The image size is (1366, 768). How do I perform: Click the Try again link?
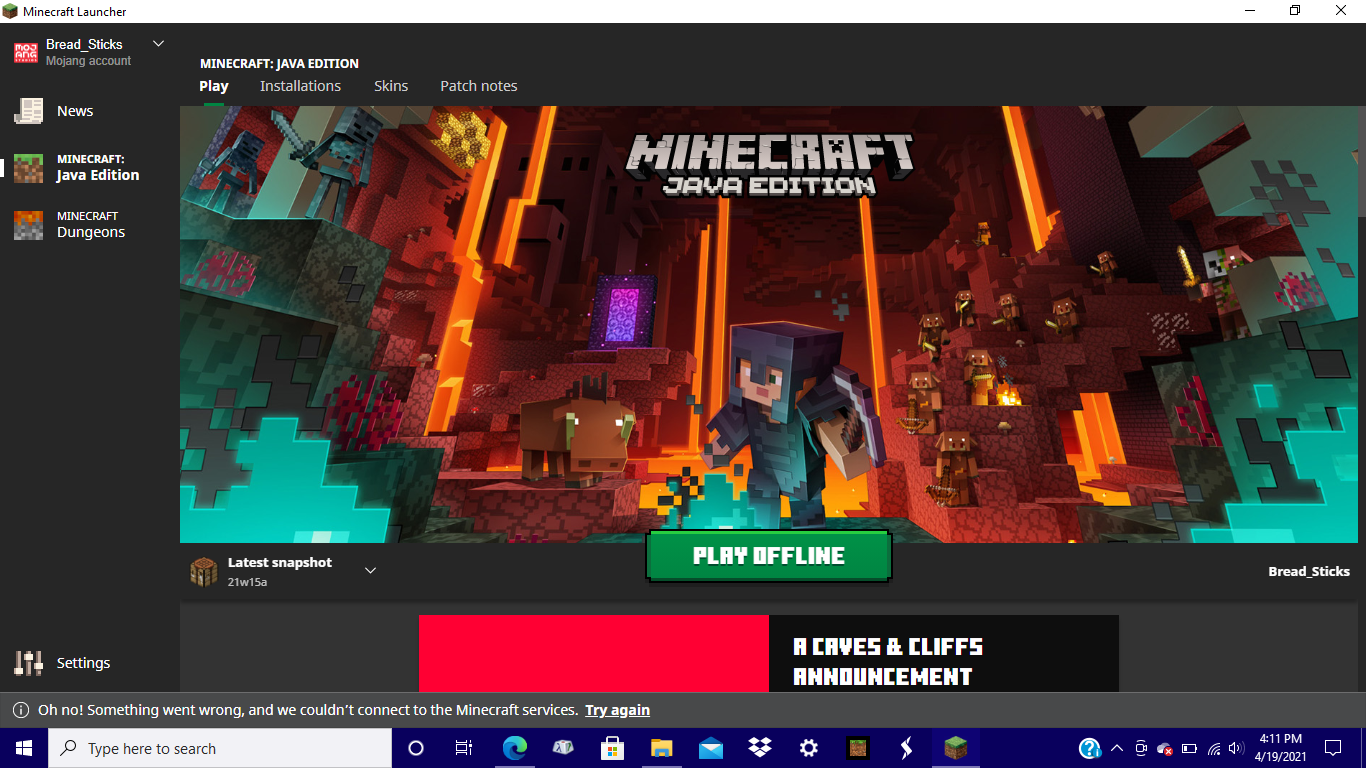click(x=617, y=710)
